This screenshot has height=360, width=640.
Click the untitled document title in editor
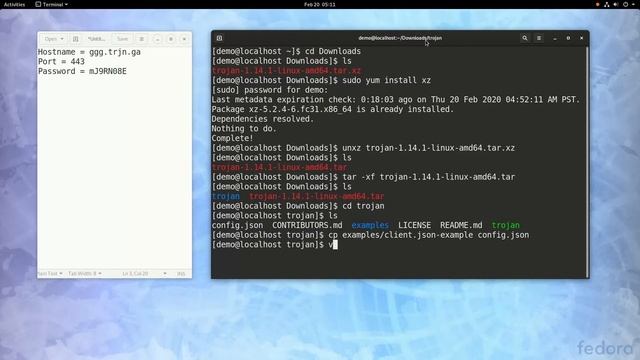(x=96, y=39)
